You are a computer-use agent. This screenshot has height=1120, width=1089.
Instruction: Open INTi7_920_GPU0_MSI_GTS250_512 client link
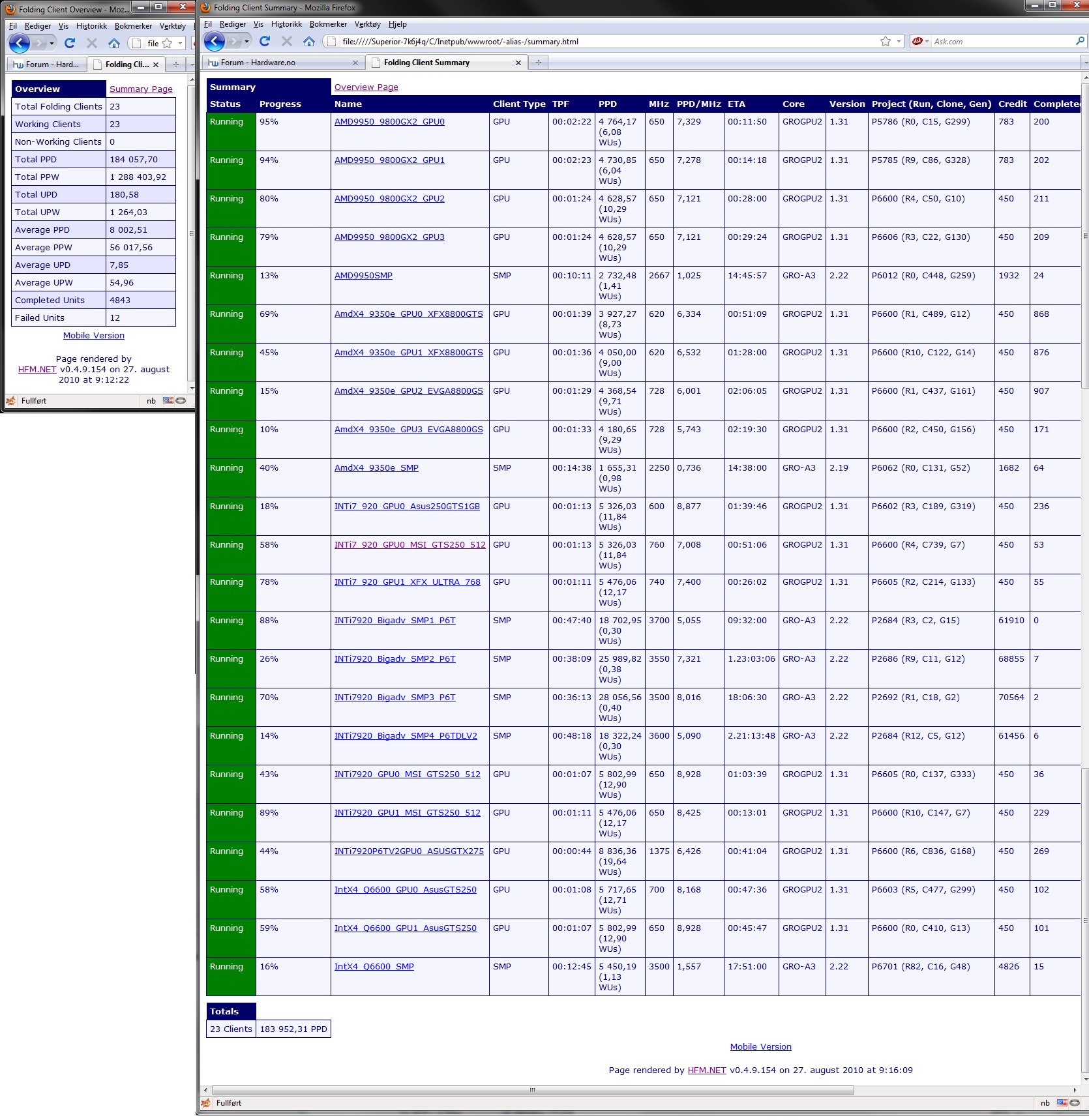410,544
